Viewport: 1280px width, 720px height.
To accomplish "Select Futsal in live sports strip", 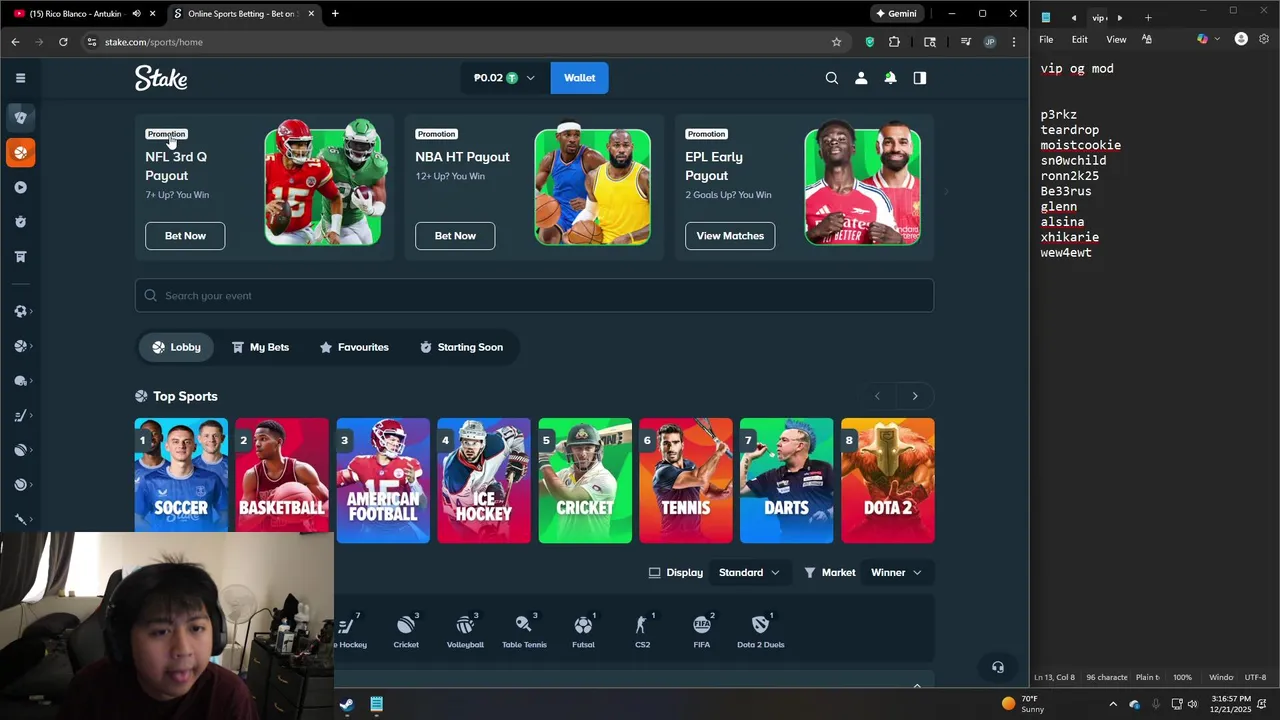I will (x=583, y=631).
